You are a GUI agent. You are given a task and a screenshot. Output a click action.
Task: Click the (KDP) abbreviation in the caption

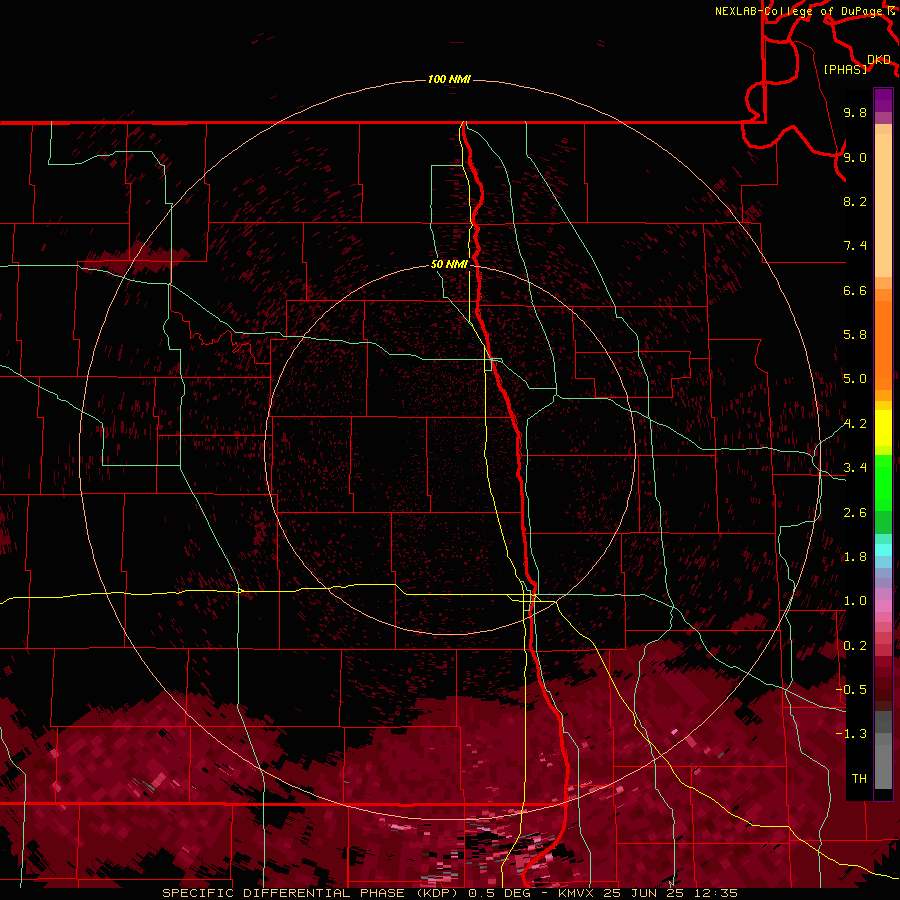[436, 893]
